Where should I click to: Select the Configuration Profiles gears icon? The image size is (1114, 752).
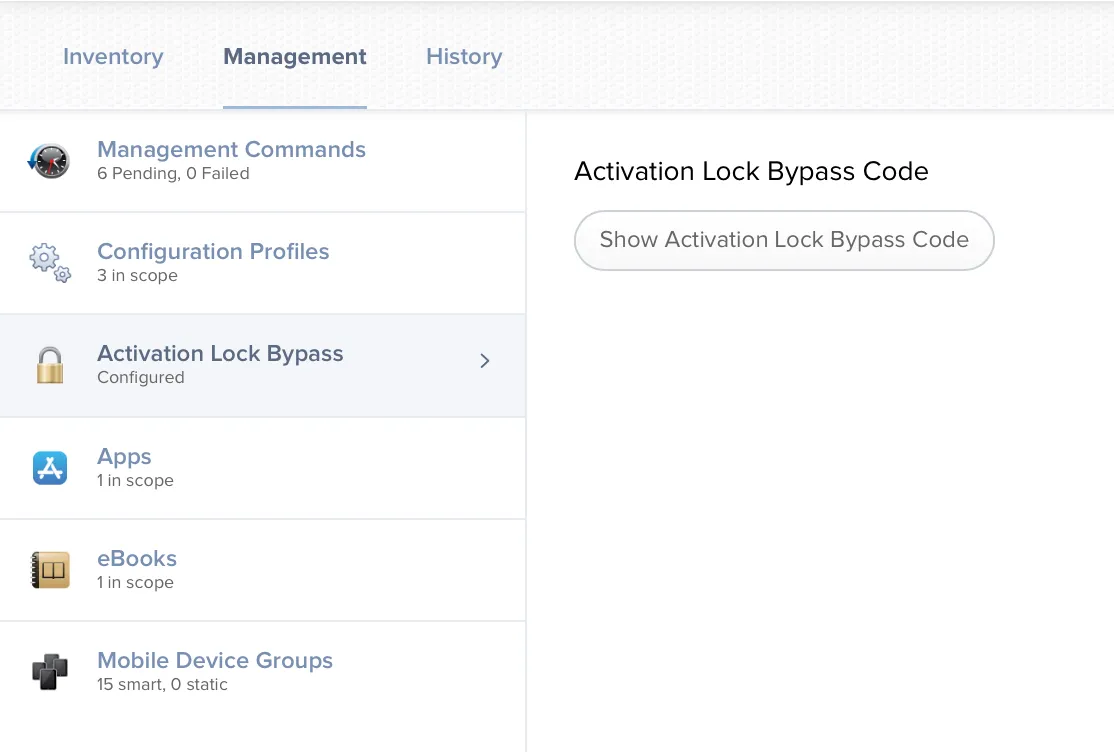pos(50,262)
